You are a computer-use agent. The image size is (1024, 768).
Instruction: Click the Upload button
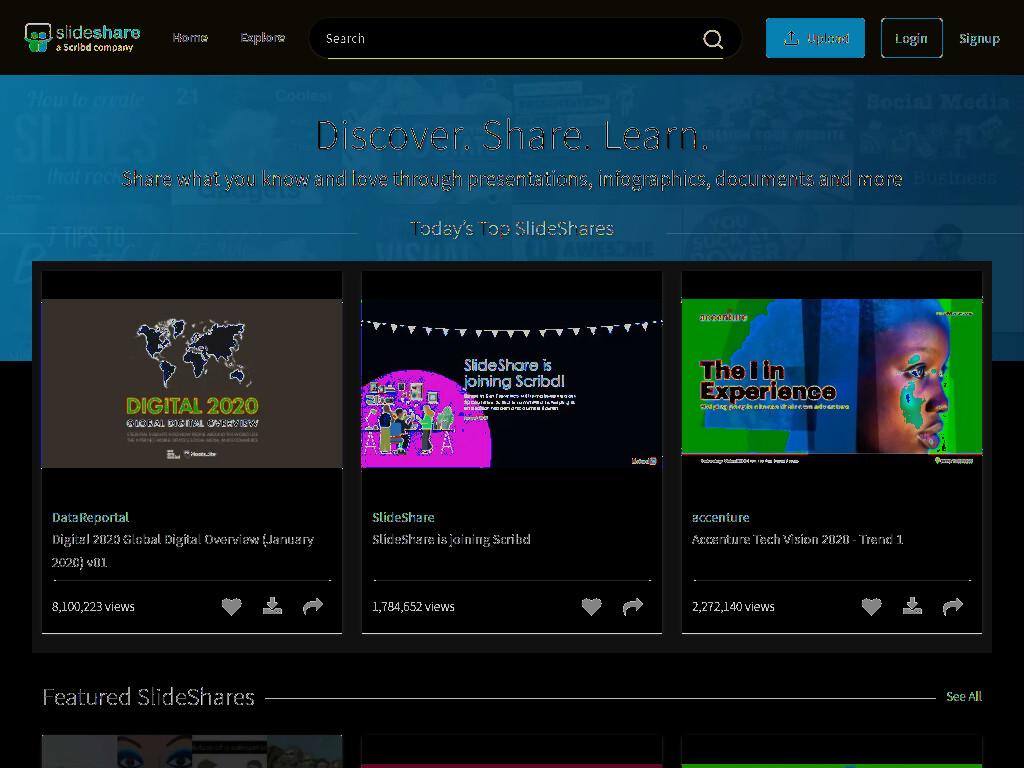815,38
